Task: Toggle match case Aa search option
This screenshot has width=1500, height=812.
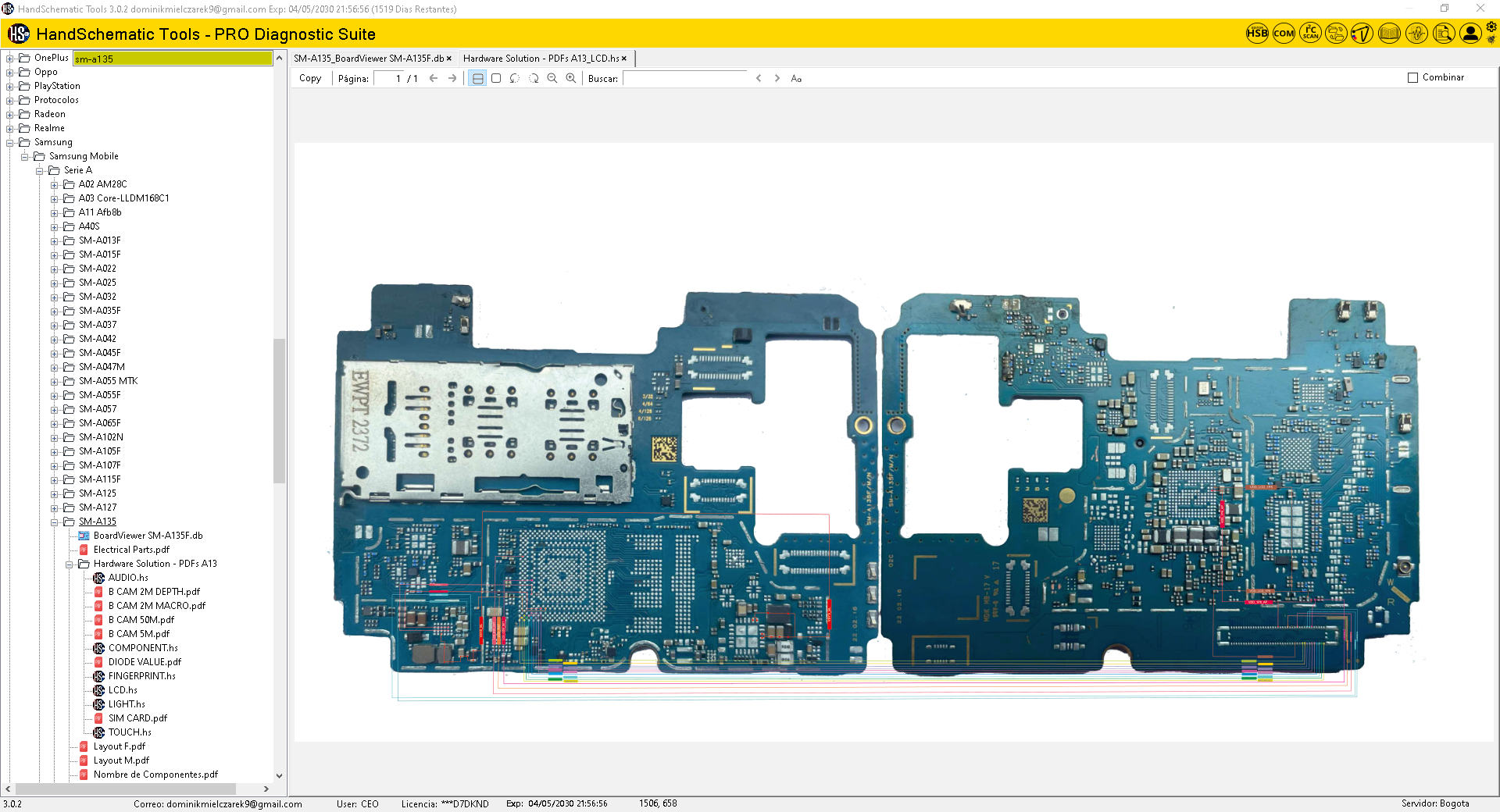Action: [796, 78]
